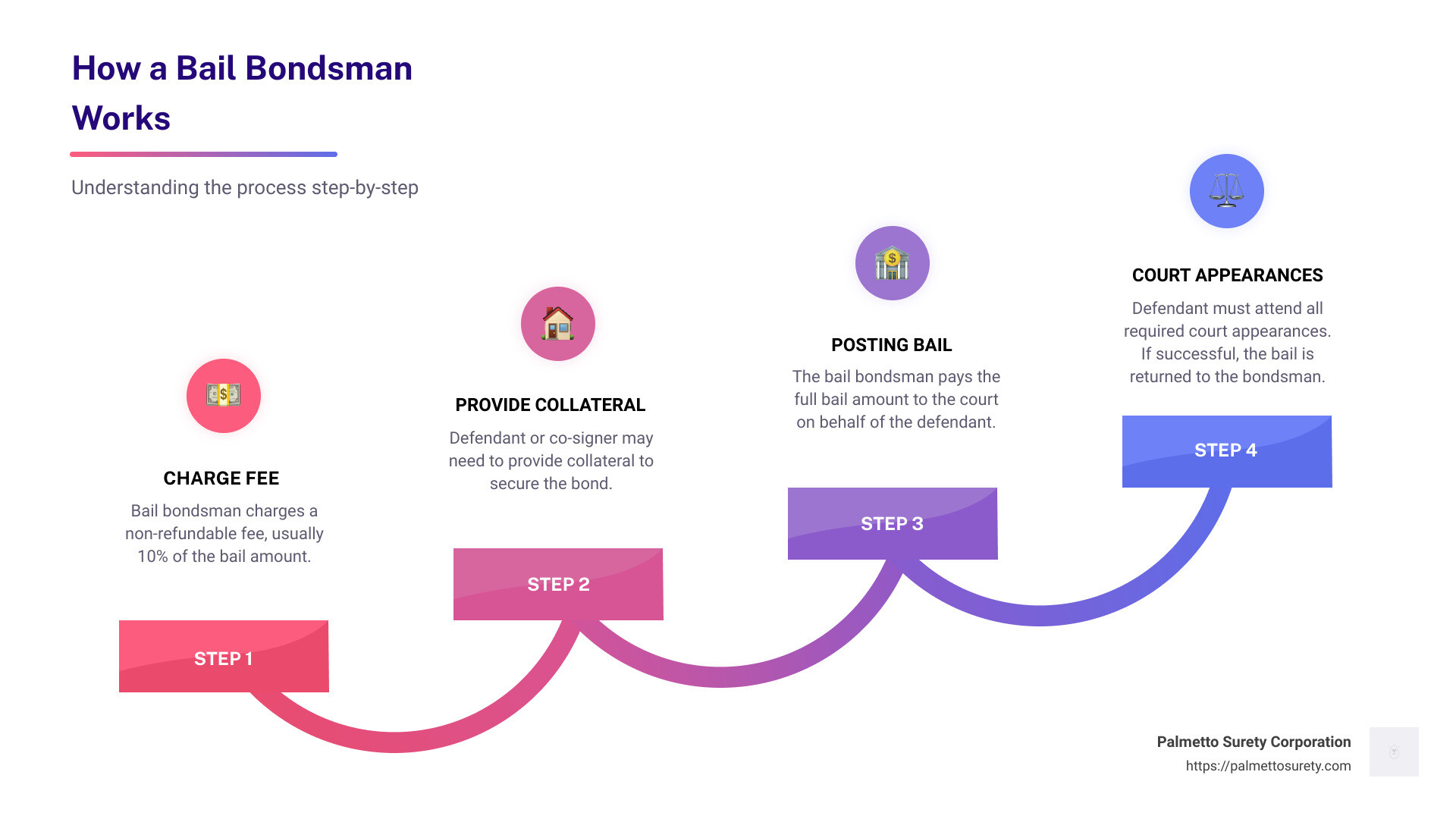
Task: Click the STEP 4 banner
Action: pyautogui.click(x=1227, y=451)
